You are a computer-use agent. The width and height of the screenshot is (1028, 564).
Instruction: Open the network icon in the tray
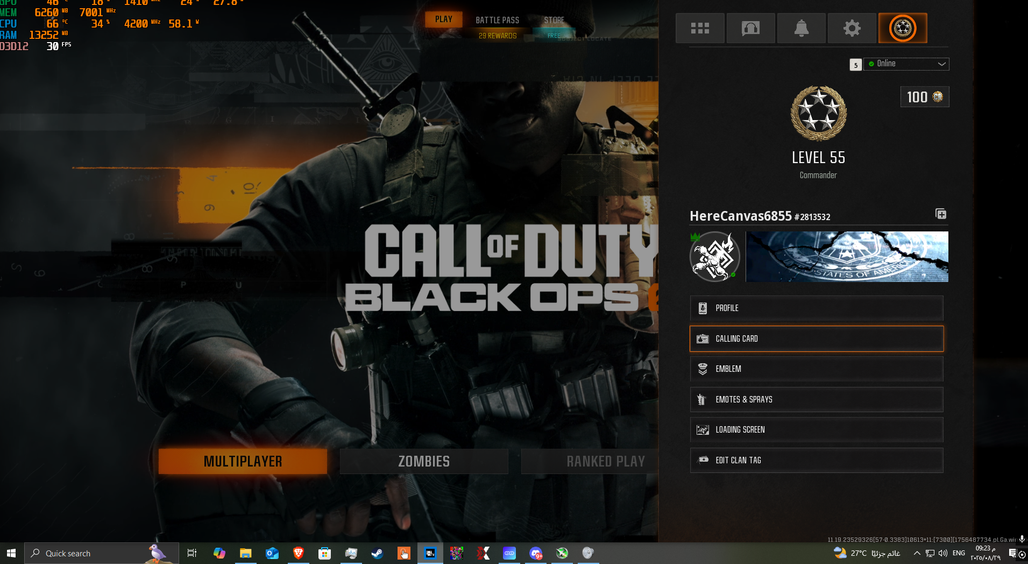point(930,554)
